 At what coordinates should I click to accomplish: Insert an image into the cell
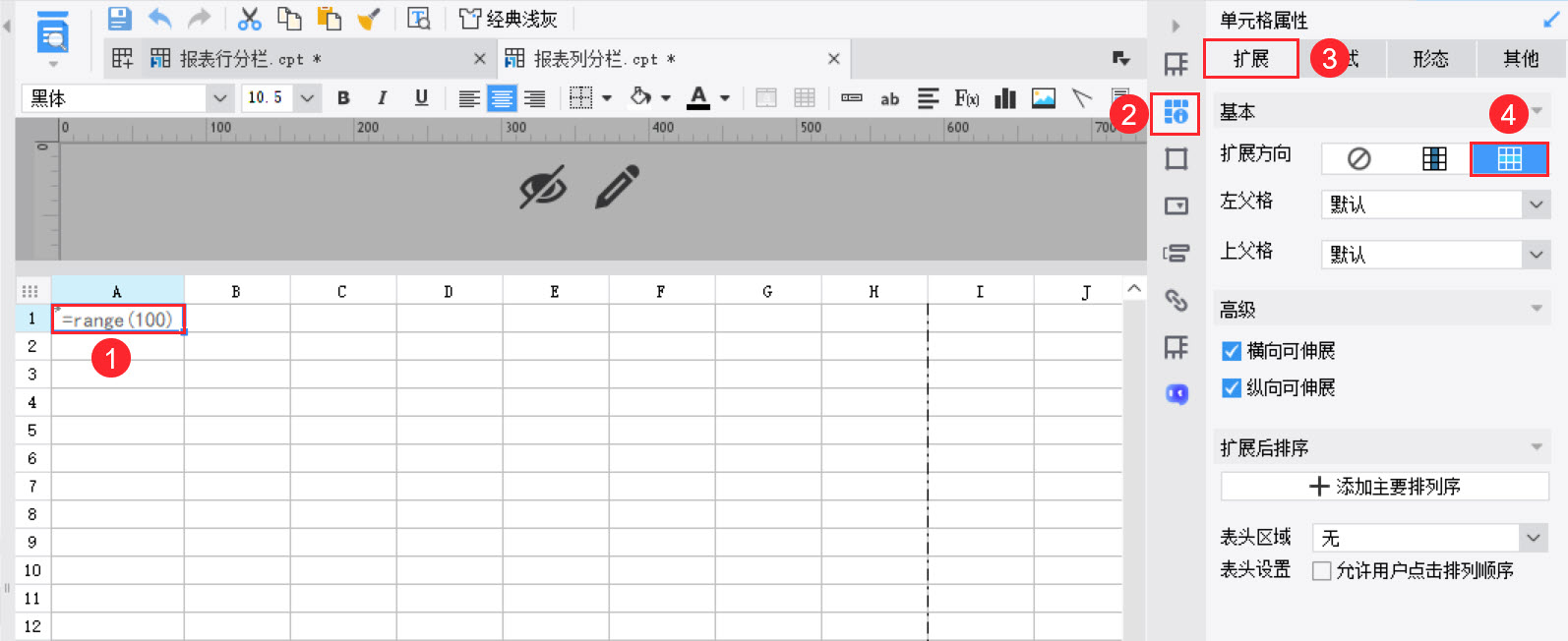(x=1043, y=98)
